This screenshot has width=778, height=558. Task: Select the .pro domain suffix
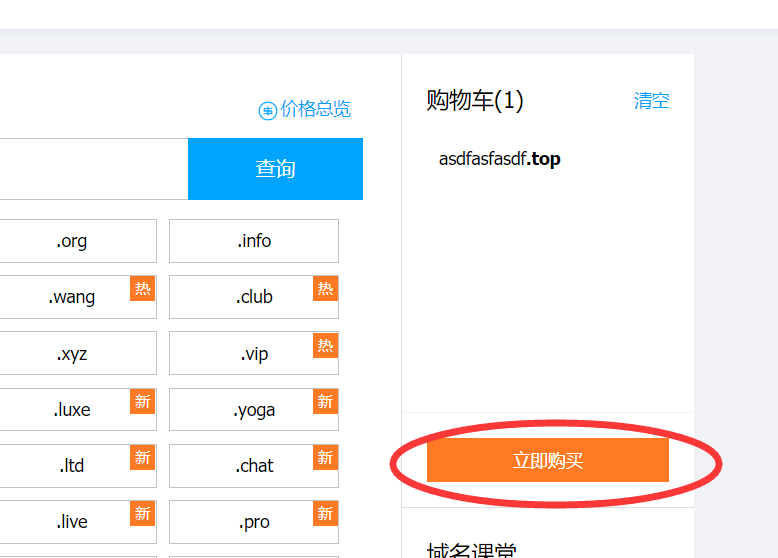click(254, 522)
